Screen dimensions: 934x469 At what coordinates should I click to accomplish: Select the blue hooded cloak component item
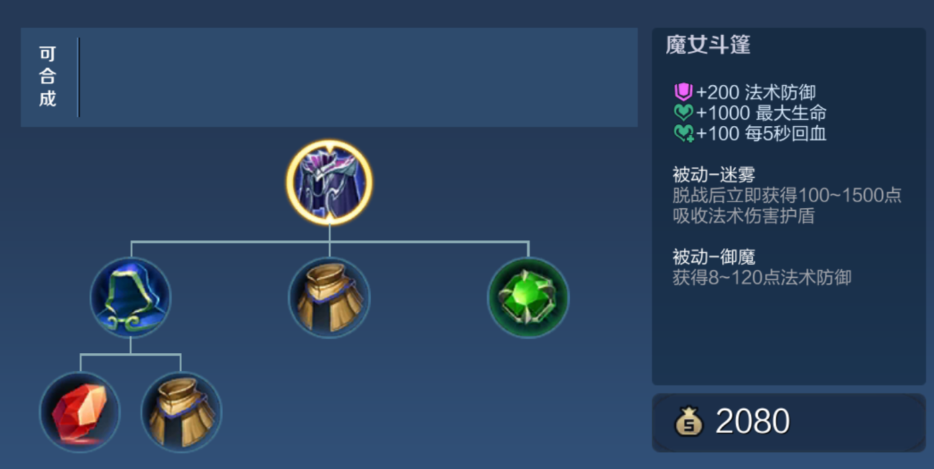pyautogui.click(x=130, y=297)
